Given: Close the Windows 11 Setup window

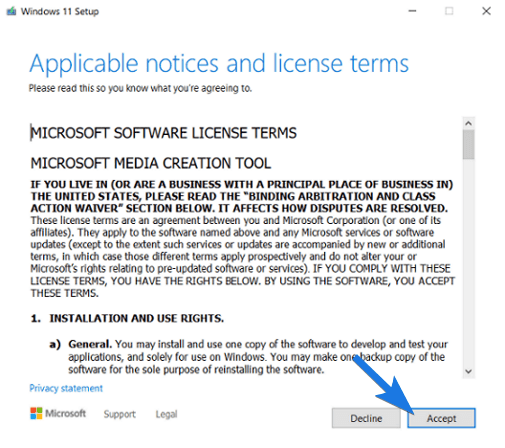Looking at the screenshot, I should coord(486,11).
